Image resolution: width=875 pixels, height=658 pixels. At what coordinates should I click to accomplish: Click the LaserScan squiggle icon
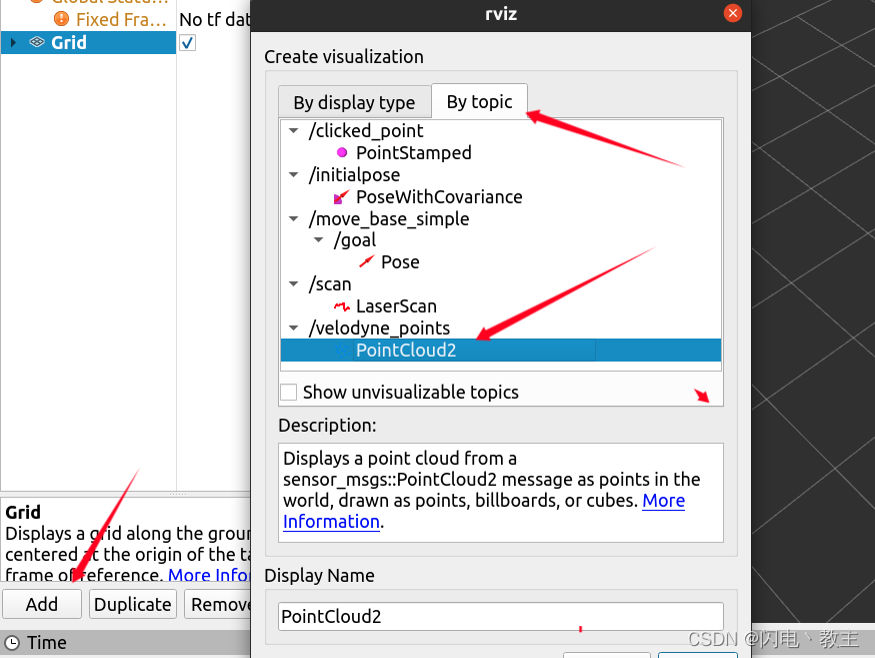(x=342, y=306)
